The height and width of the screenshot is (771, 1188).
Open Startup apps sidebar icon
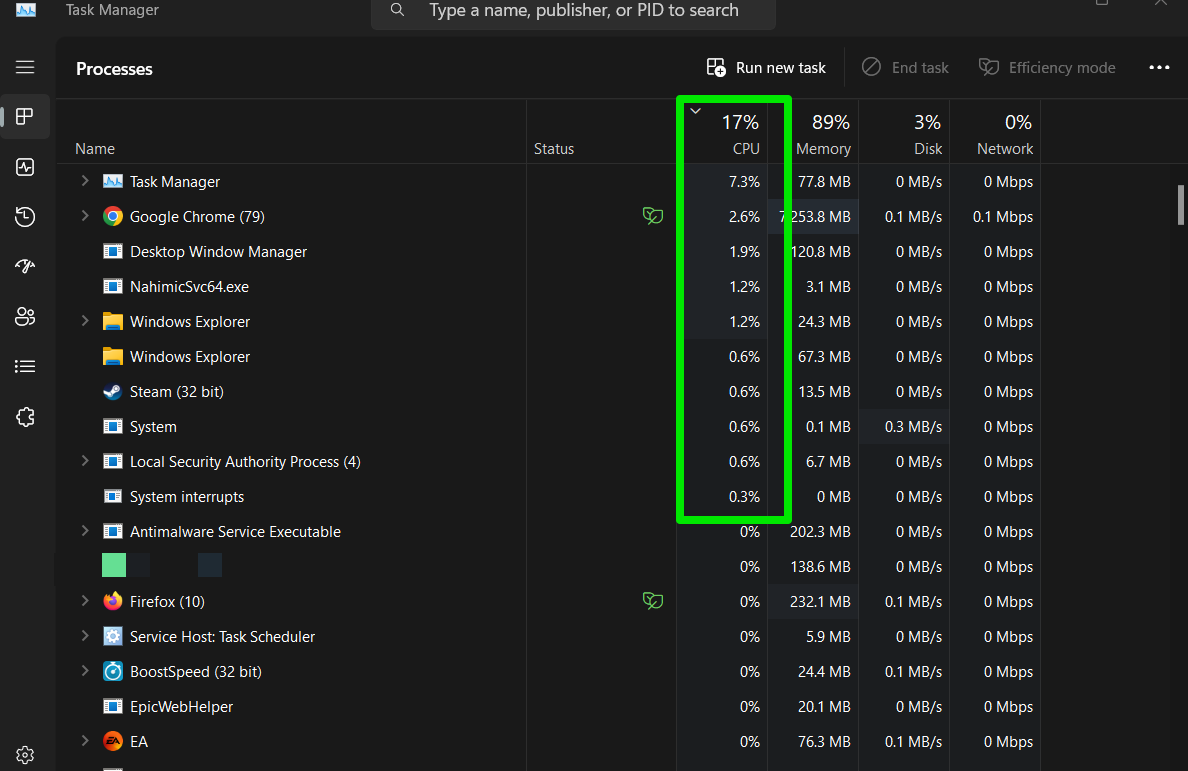point(25,266)
